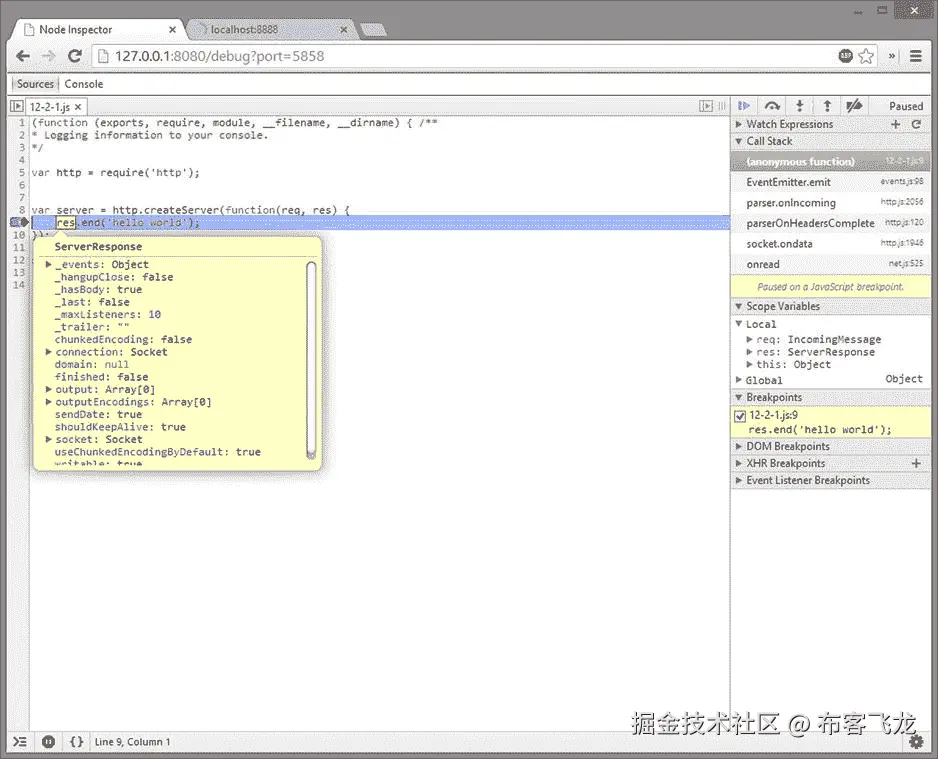The image size is (938, 759).
Task: Expand the this: Object variable
Action: 749,364
